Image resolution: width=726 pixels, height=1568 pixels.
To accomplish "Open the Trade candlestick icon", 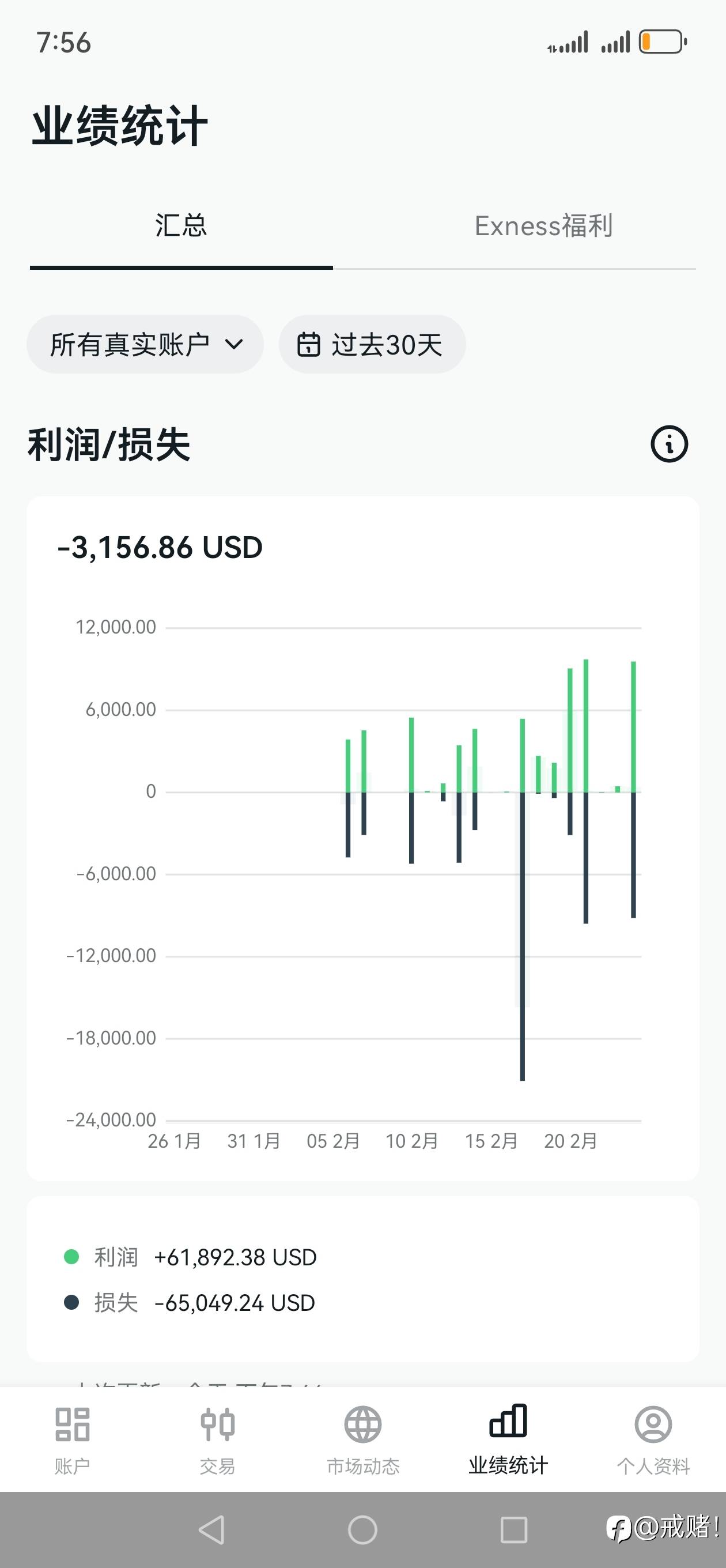I will tap(217, 1424).
